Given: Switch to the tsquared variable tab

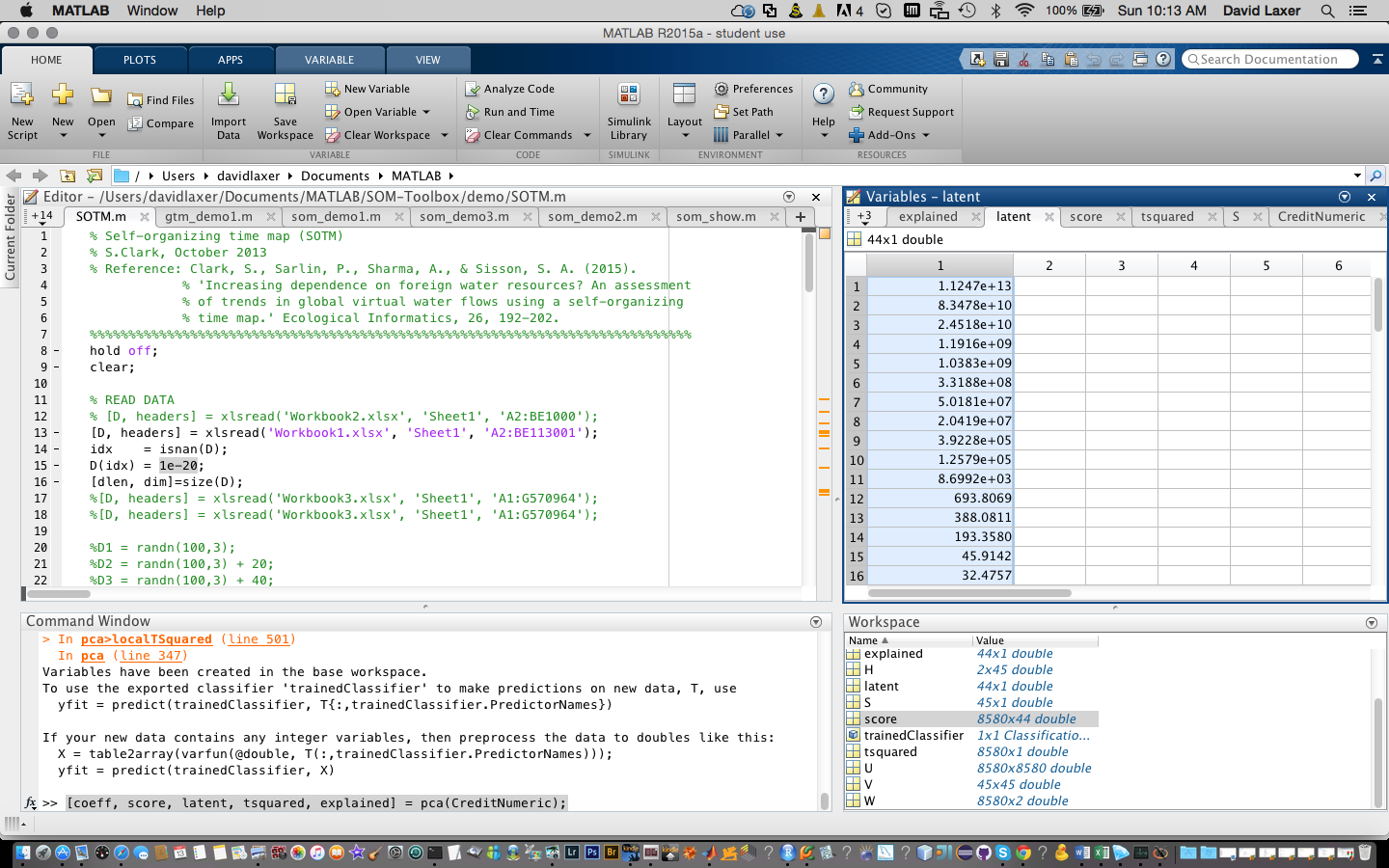Looking at the screenshot, I should pos(1167,217).
